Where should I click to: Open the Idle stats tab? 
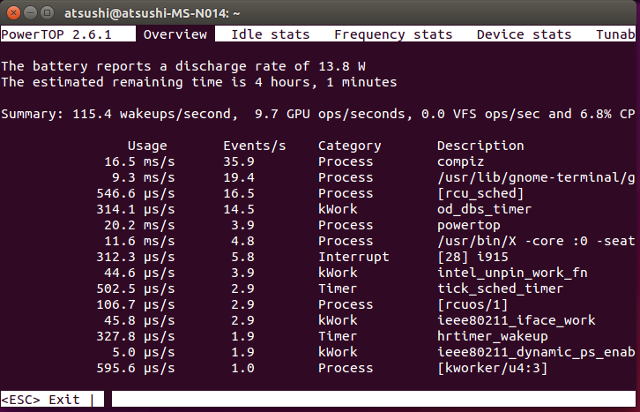[270, 34]
